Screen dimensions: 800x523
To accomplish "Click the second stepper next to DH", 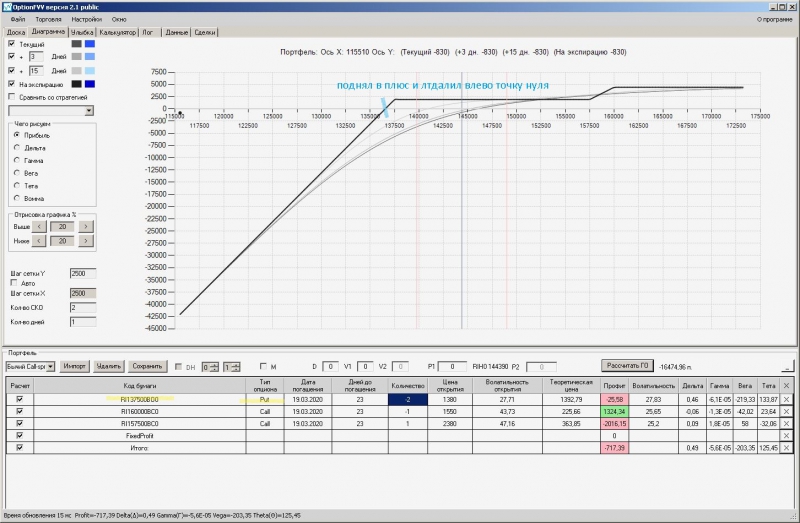I will (x=232, y=367).
